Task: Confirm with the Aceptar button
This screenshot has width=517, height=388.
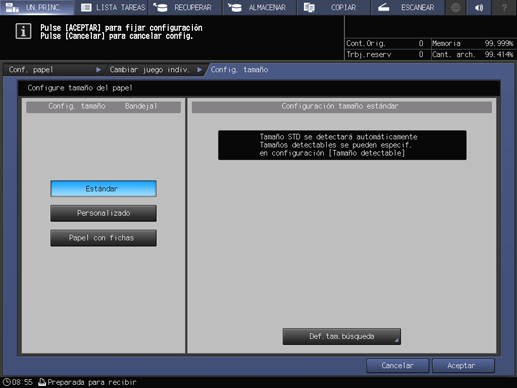Action: tap(463, 366)
